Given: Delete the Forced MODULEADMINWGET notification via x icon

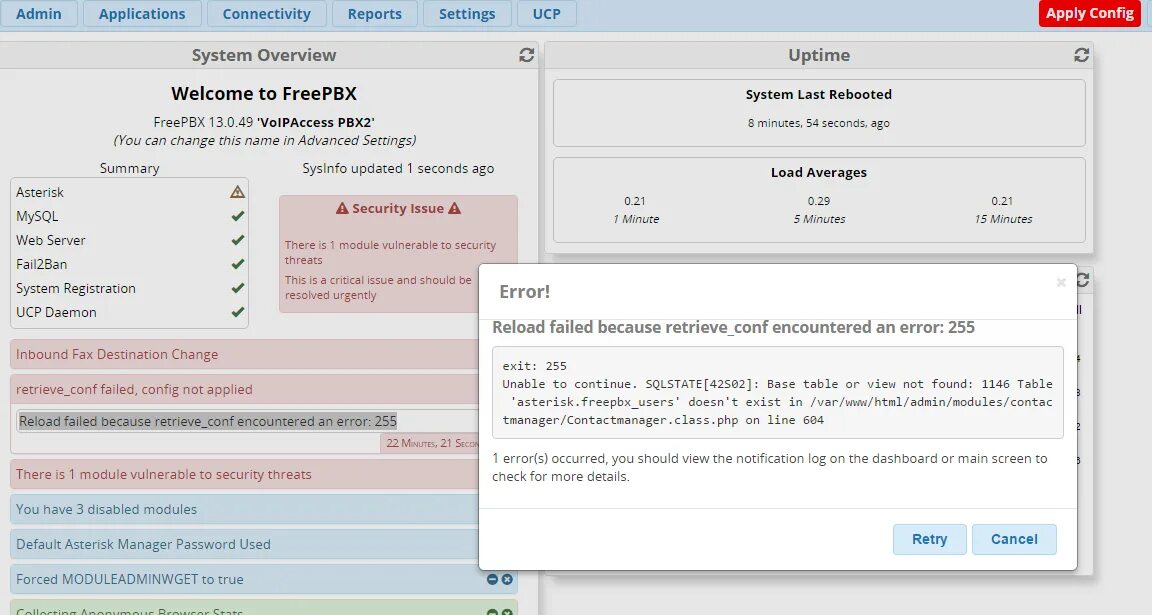Looking at the screenshot, I should point(507,579).
